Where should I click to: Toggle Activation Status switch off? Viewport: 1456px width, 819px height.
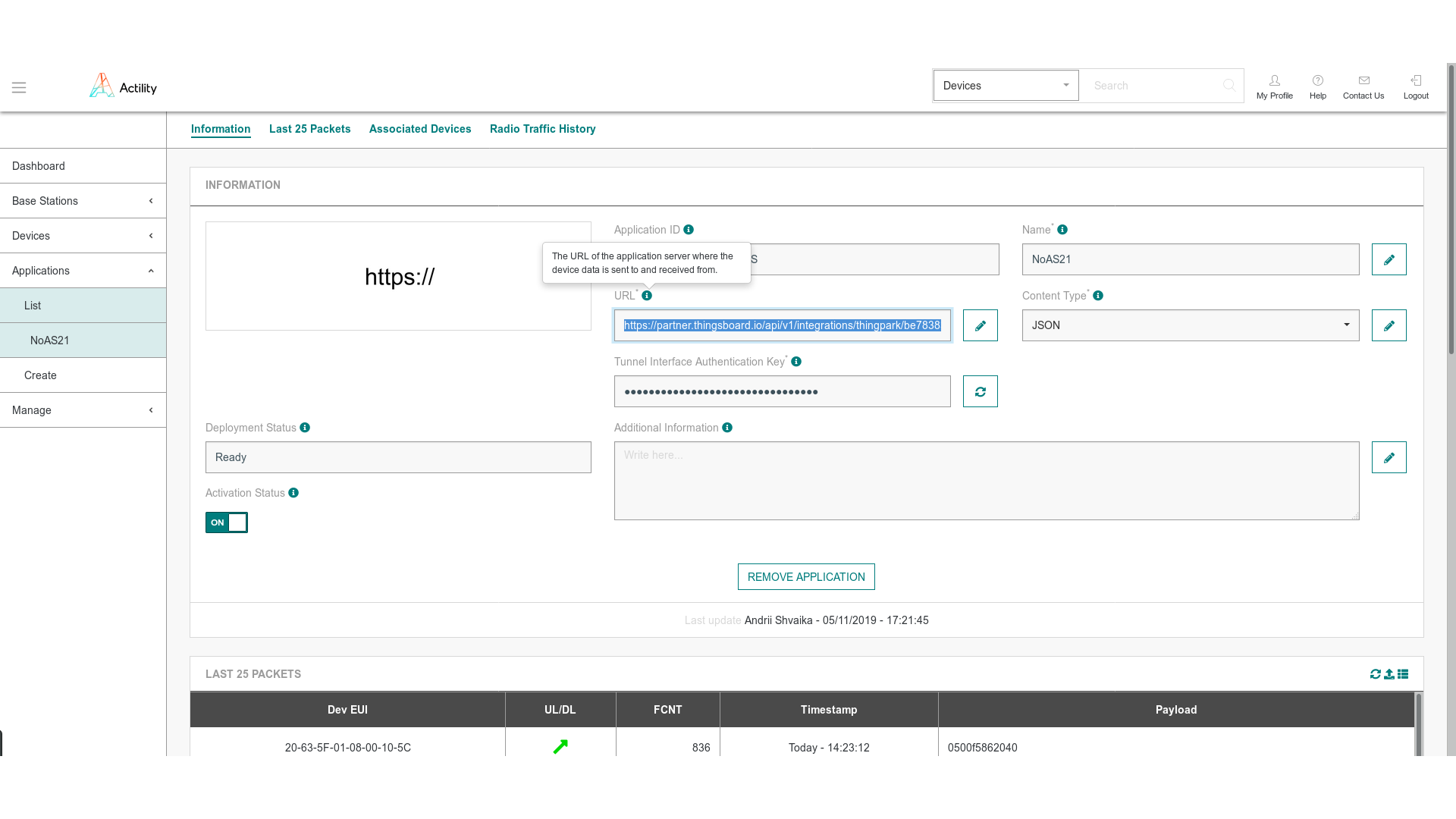[227, 522]
